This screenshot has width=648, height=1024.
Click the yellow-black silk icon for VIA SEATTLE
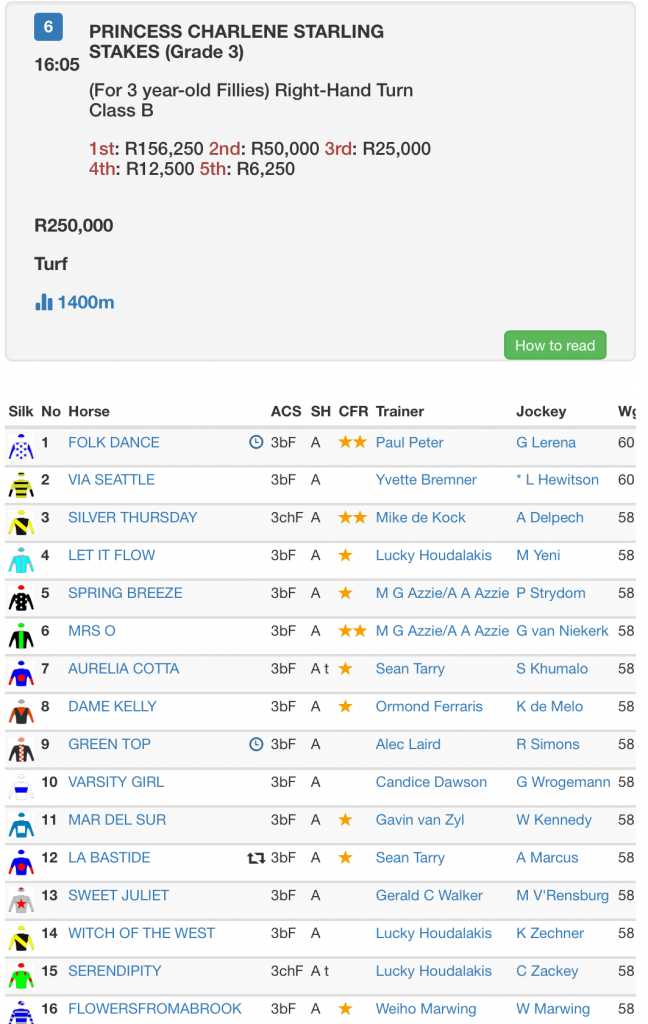pyautogui.click(x=21, y=482)
